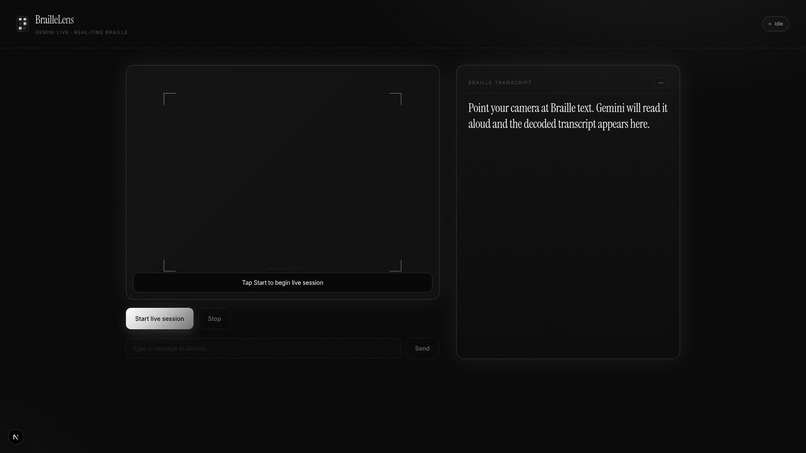The image size is (806, 453).
Task: Send the message to Gemini
Action: pos(422,349)
